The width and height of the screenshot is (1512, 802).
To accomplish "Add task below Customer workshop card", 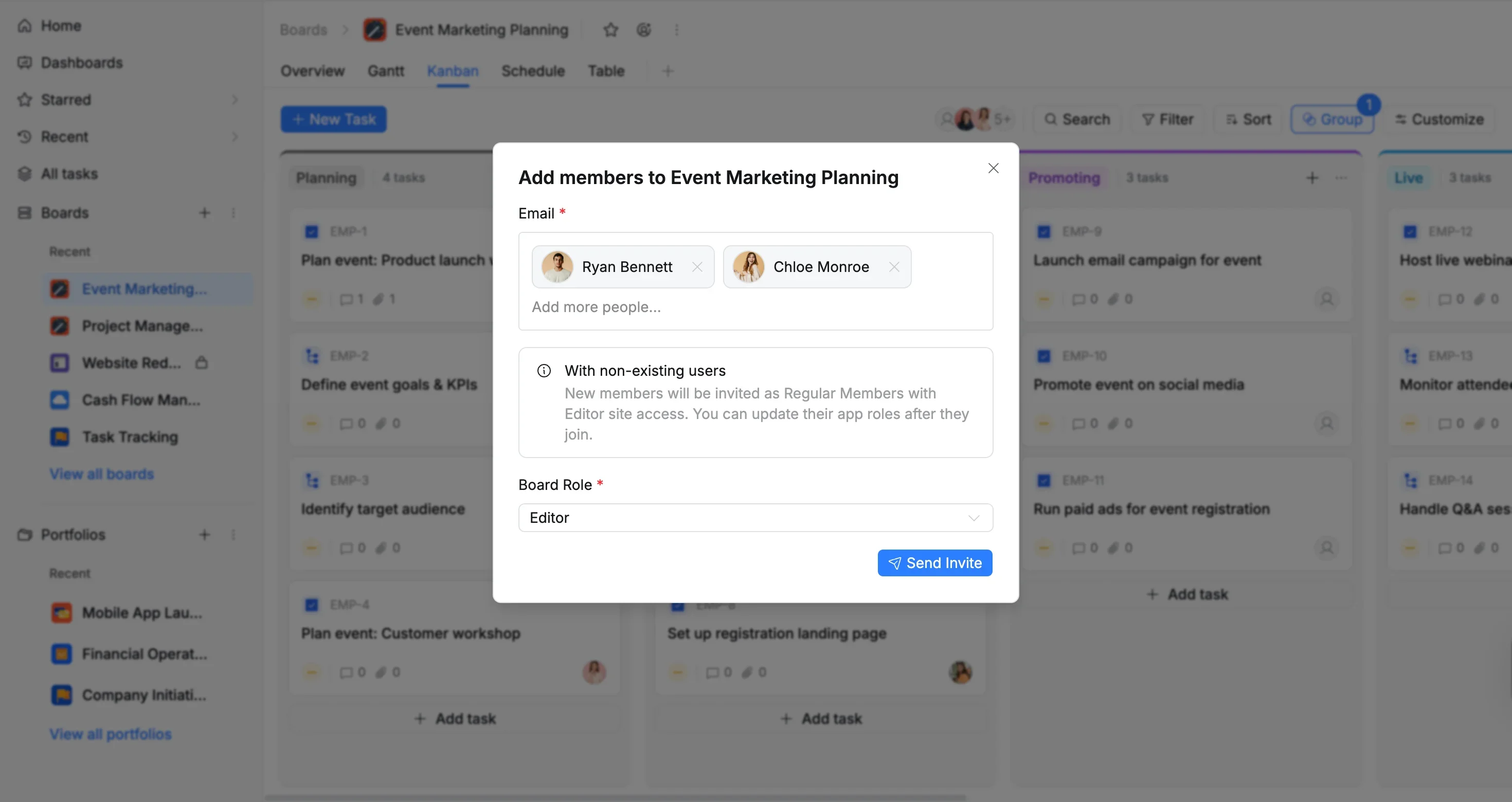I will pyautogui.click(x=455, y=719).
